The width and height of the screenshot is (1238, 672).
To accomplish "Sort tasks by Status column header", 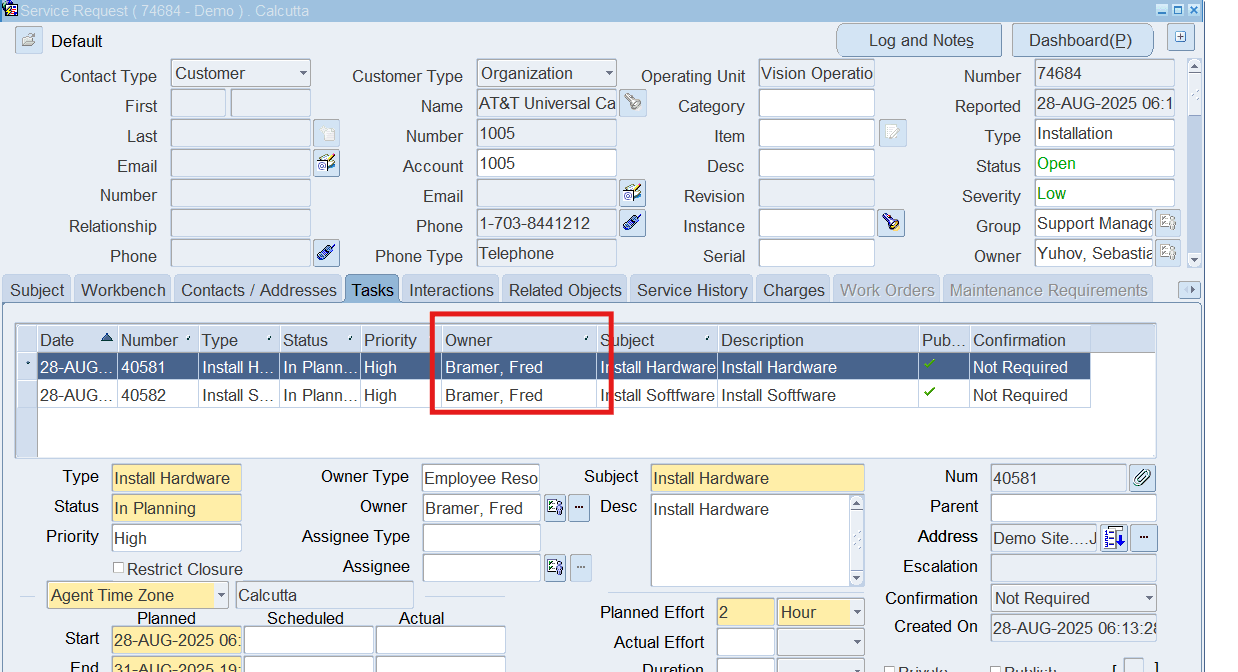I will pos(319,340).
